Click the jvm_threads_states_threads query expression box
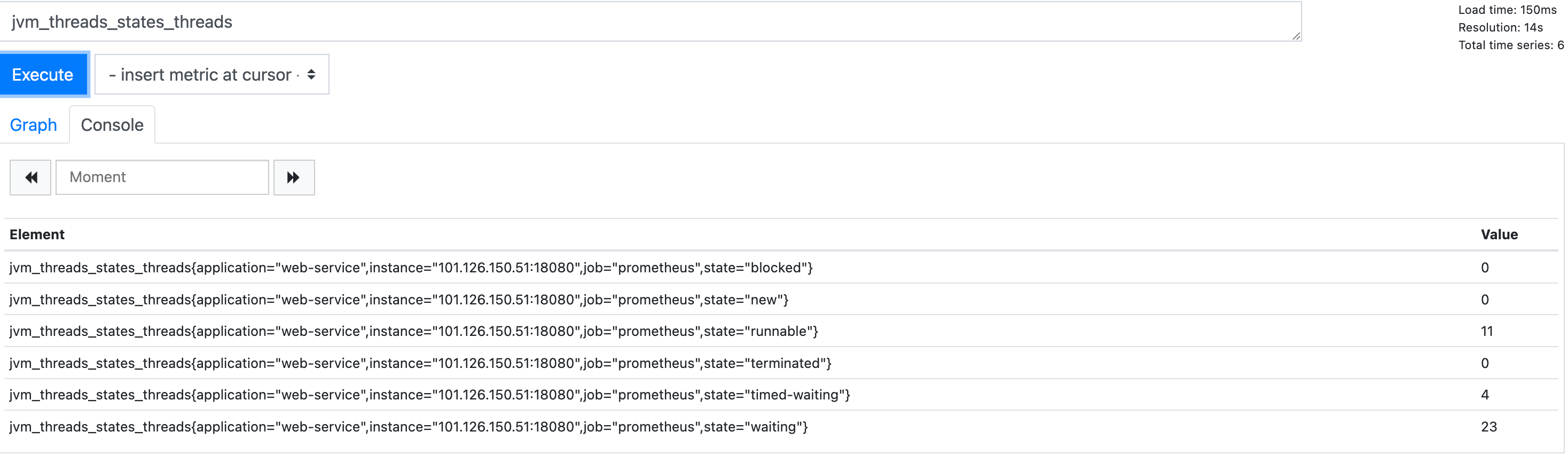Viewport: 1568px width, 455px height. [650, 22]
